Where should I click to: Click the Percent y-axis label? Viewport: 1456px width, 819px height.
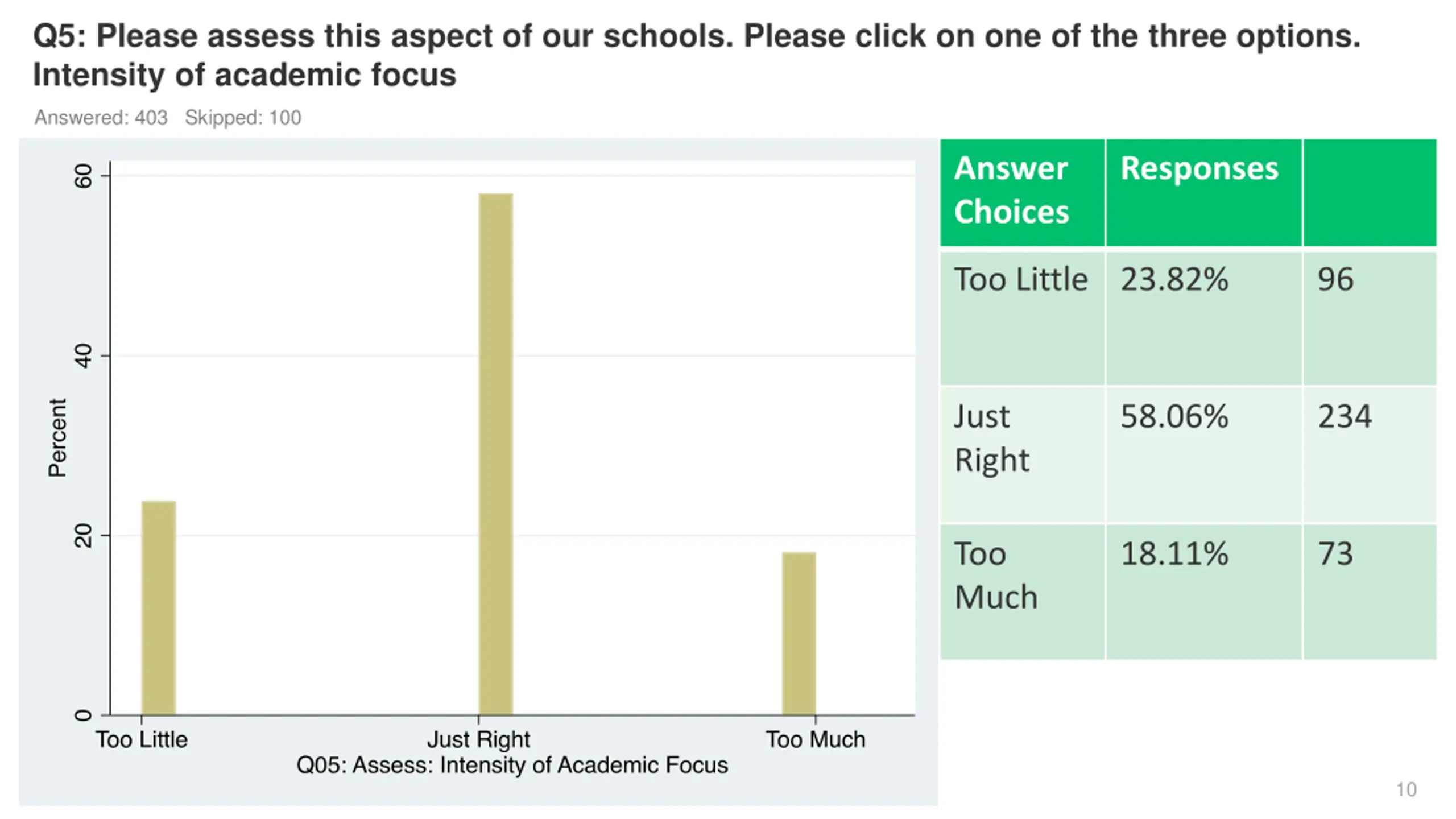coord(57,437)
